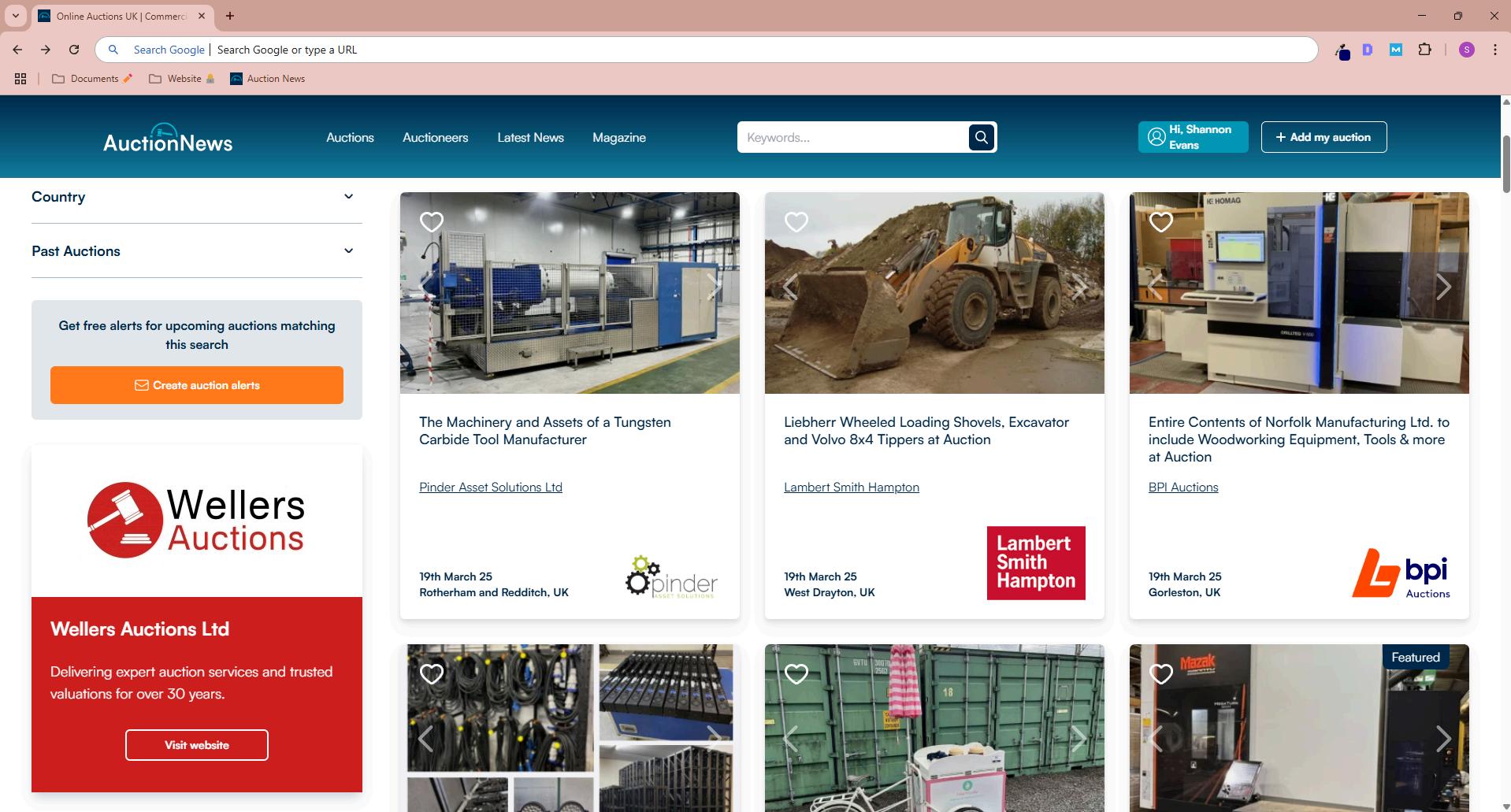Open the Auctions nav menu
The width and height of the screenshot is (1511, 812).
tap(350, 138)
